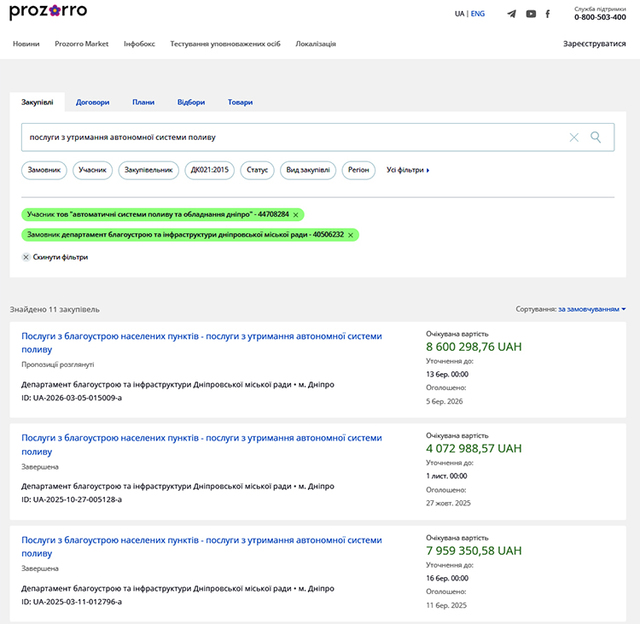
Task: Open the YouTube channel icon
Action: 531,14
